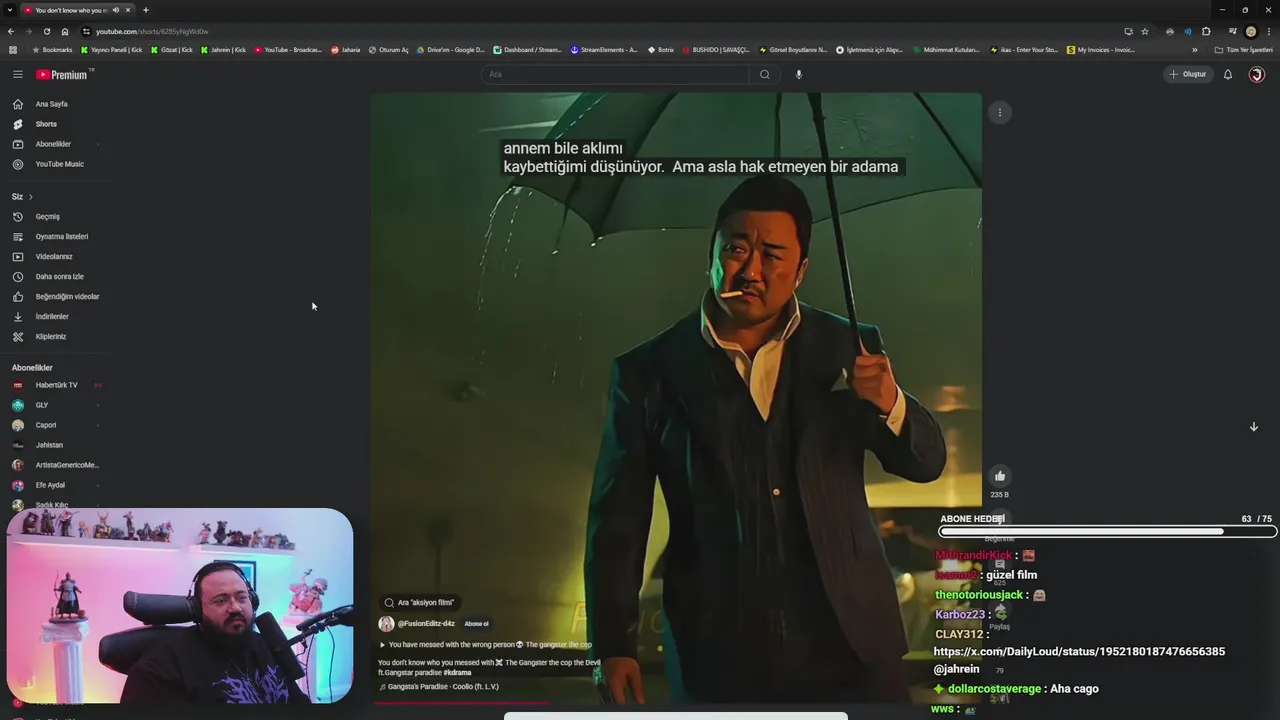Expand the Siz section chevron
Viewport: 1280px width, 720px height.
[x=30, y=197]
